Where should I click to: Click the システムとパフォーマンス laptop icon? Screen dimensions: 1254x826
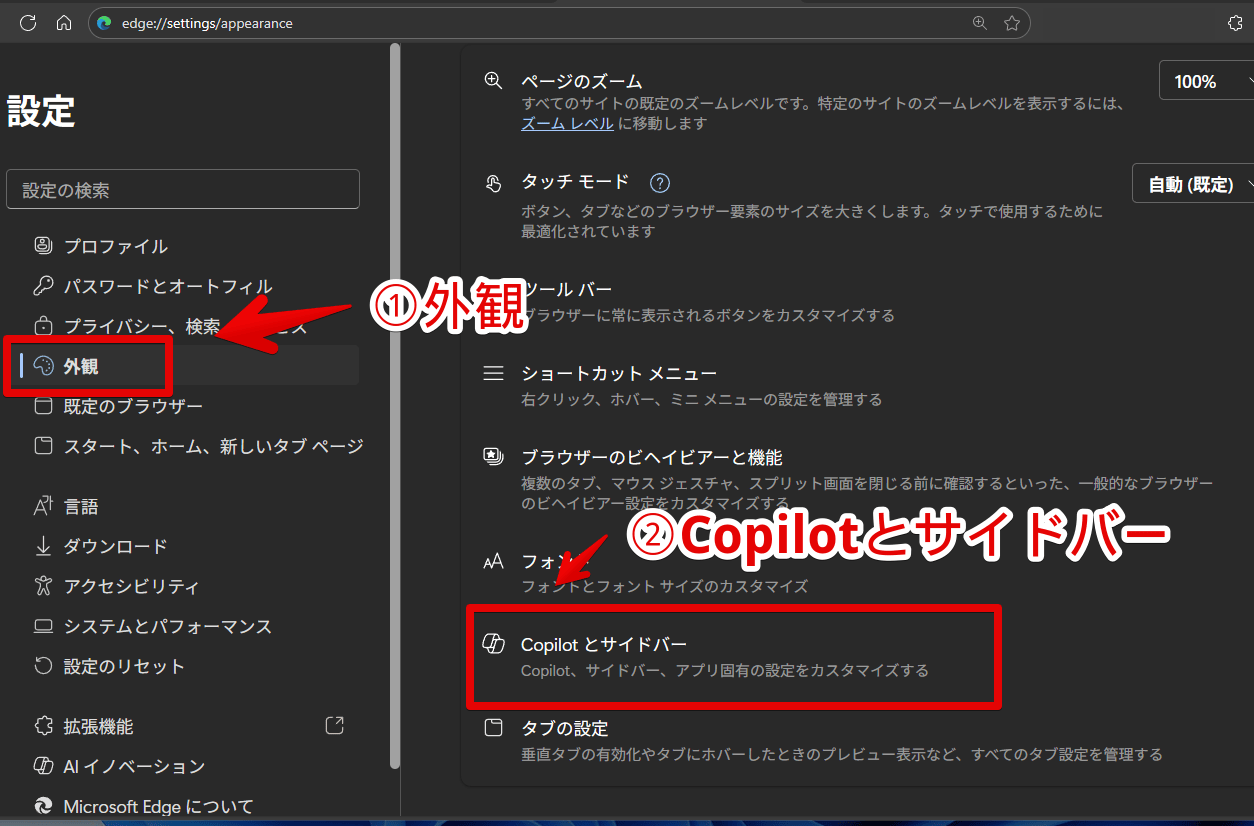[43, 626]
